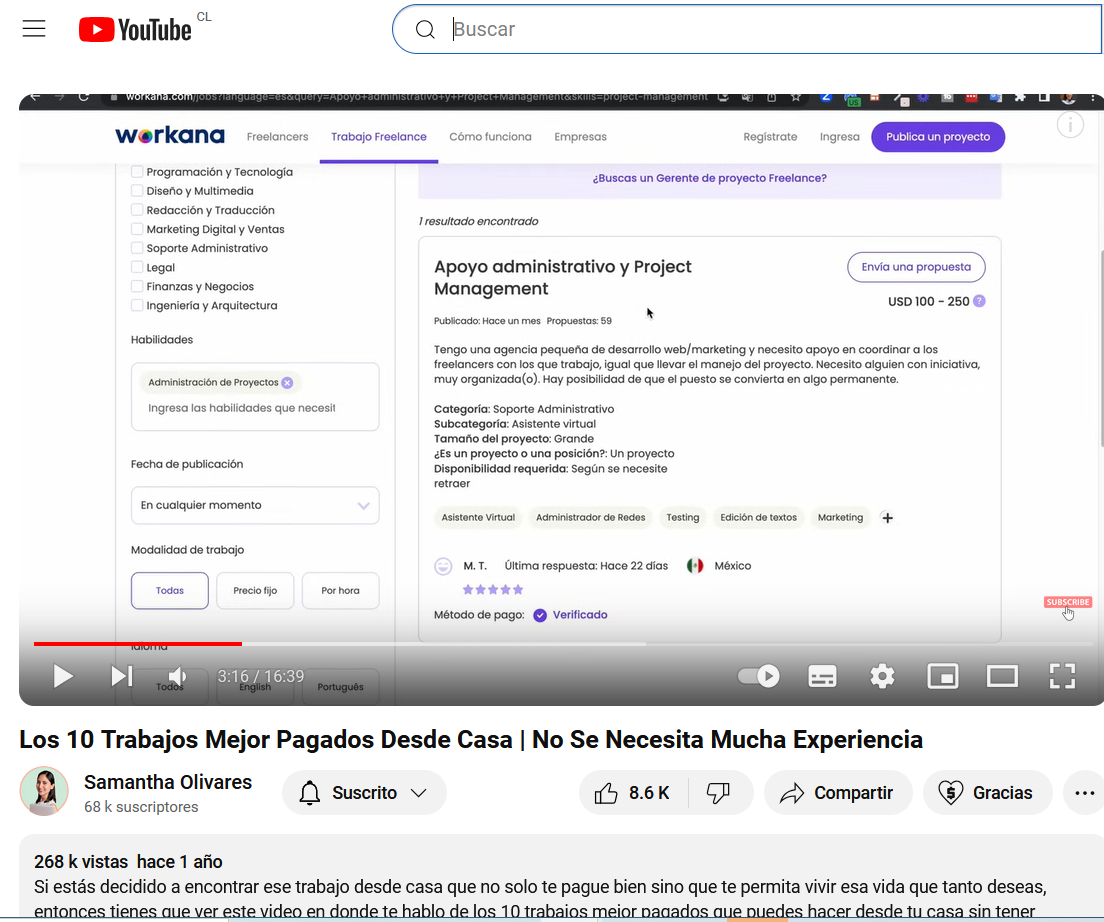This screenshot has height=922, width=1104.
Task: Skip to the next video
Action: [x=122, y=676]
